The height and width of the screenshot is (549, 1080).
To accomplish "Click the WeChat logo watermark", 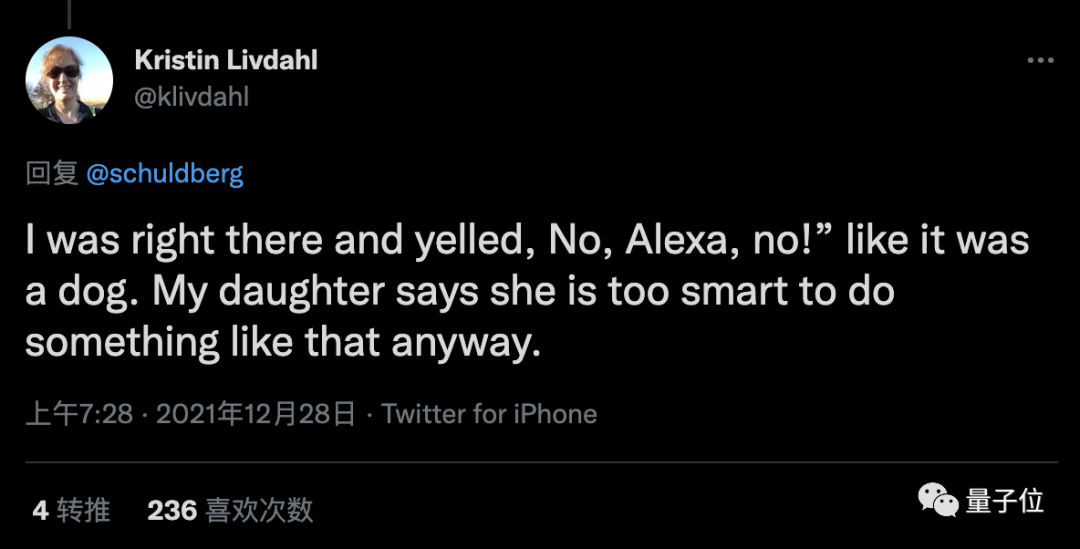I will click(939, 500).
